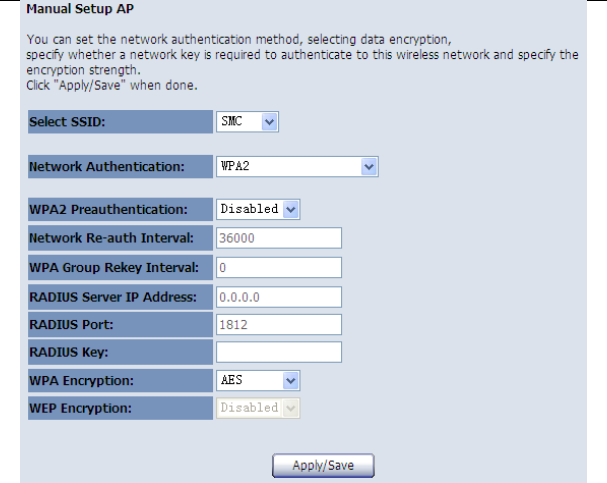607x483 pixels.
Task: Click the "WPA2 Preauthentication:" label text
Action: click(109, 210)
